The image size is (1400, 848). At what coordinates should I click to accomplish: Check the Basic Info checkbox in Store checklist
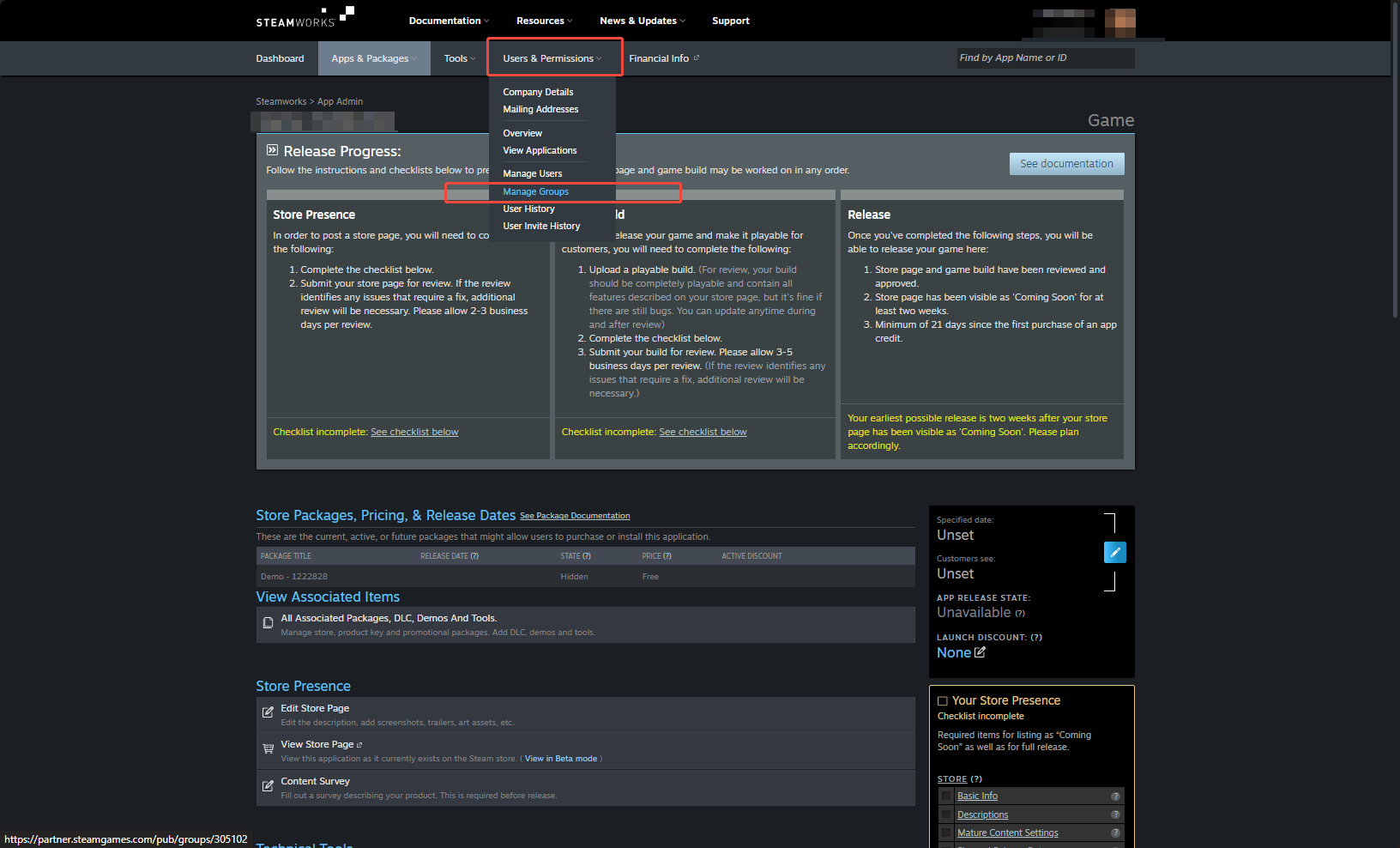point(946,796)
